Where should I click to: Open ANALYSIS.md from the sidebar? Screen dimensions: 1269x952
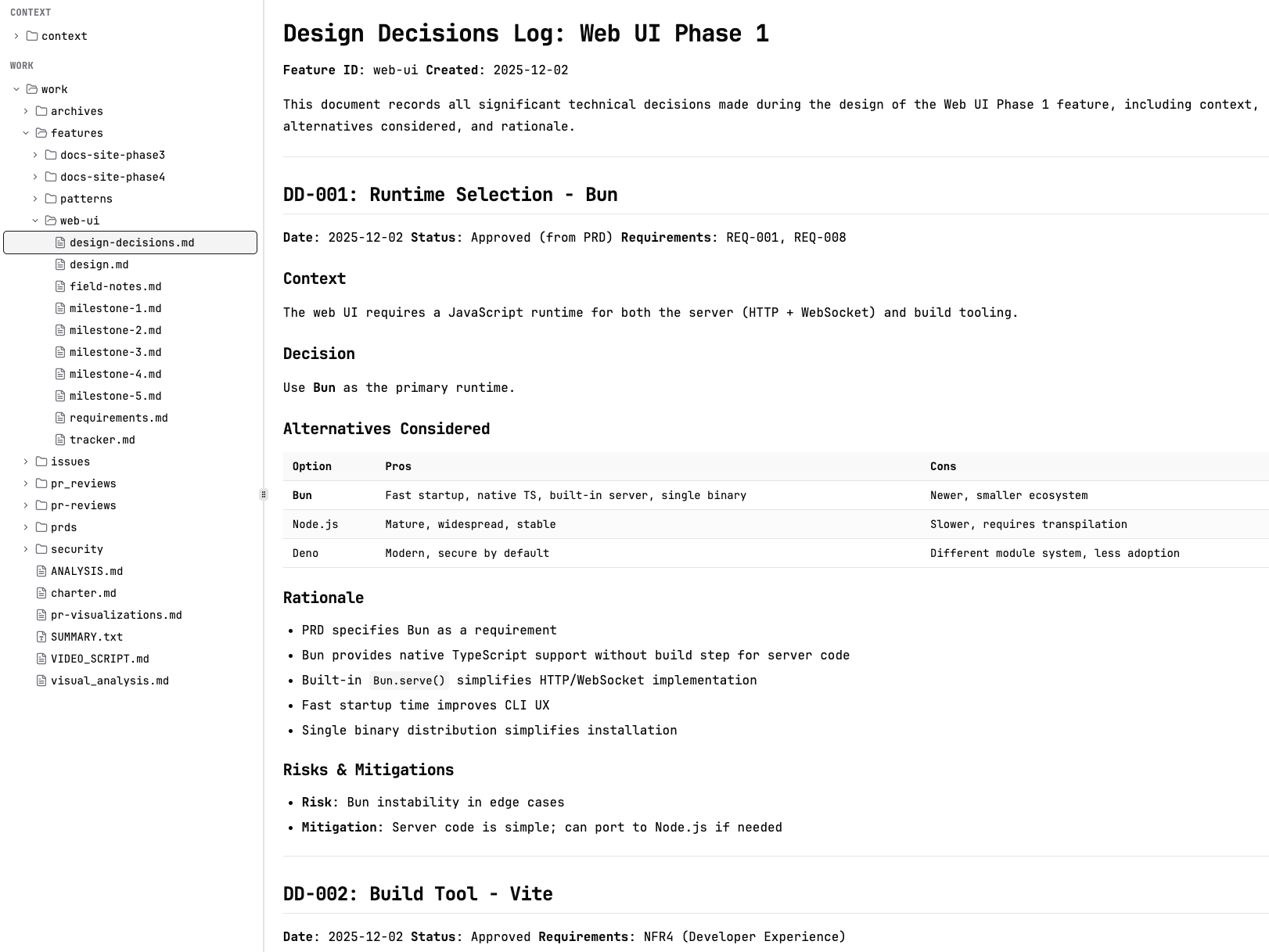[86, 571]
